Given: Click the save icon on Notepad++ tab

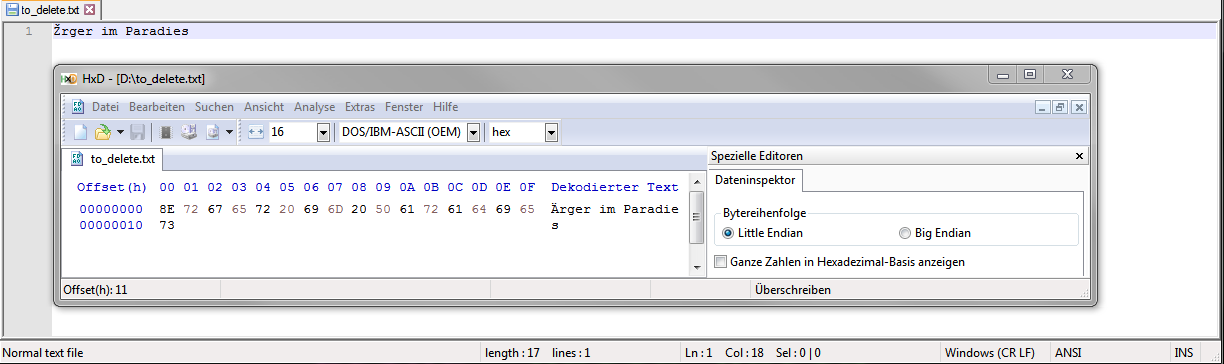Looking at the screenshot, I should pyautogui.click(x=12, y=9).
